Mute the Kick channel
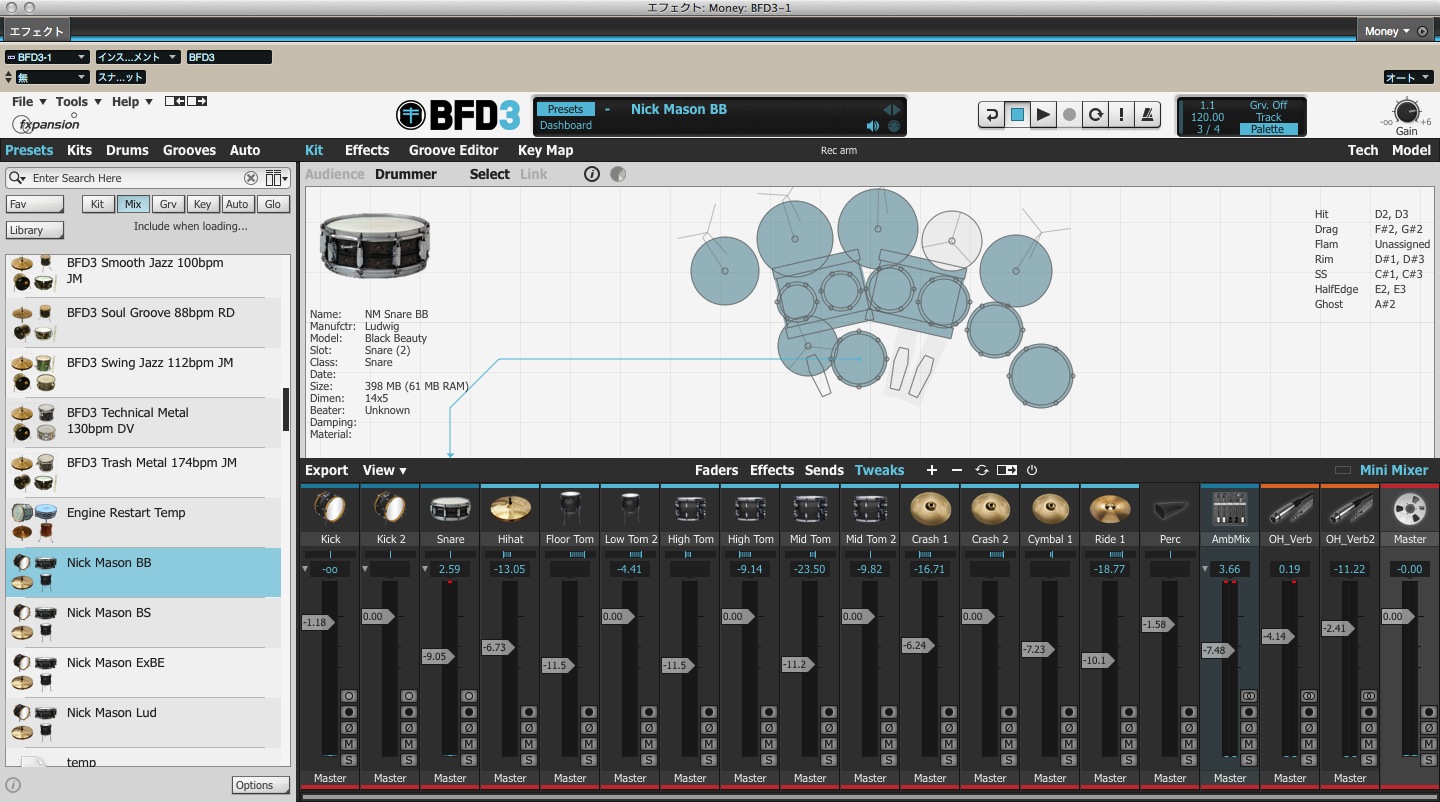 pos(349,744)
